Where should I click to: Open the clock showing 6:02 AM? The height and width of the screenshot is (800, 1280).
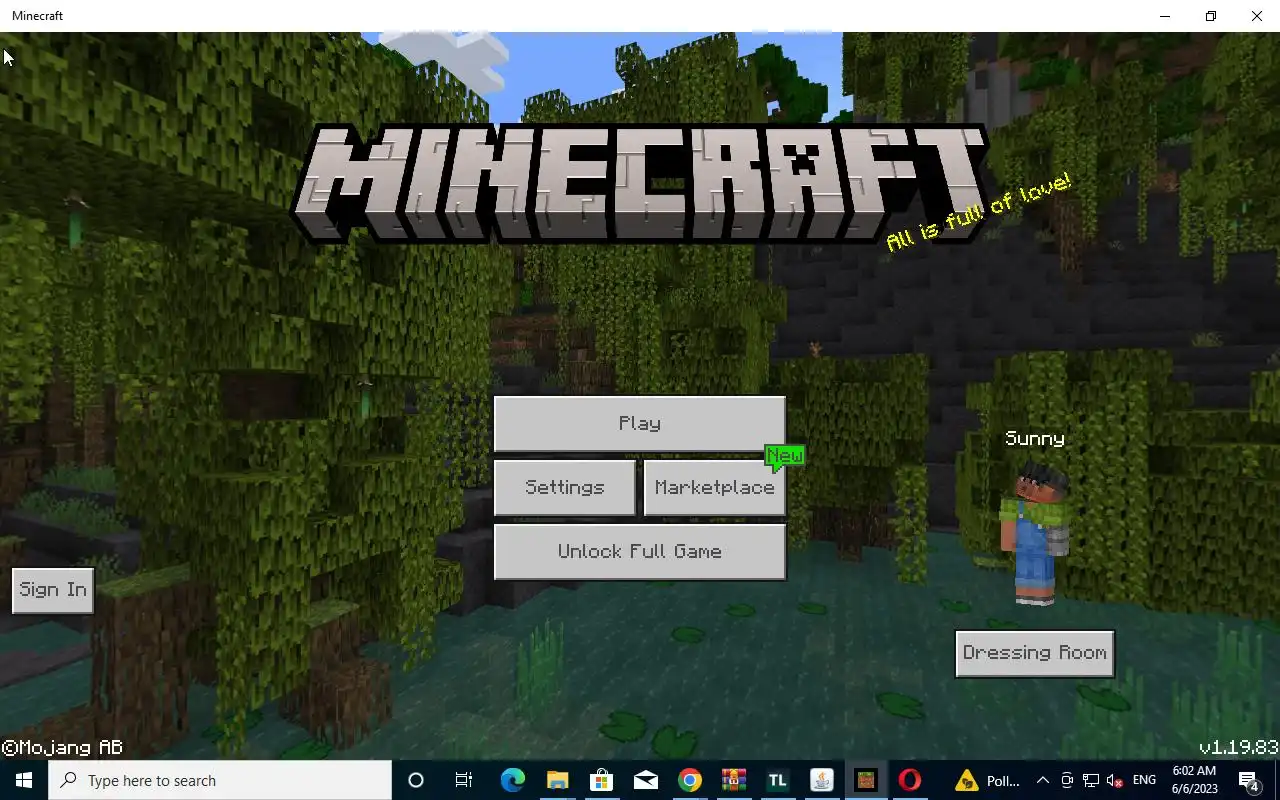[x=1194, y=780]
